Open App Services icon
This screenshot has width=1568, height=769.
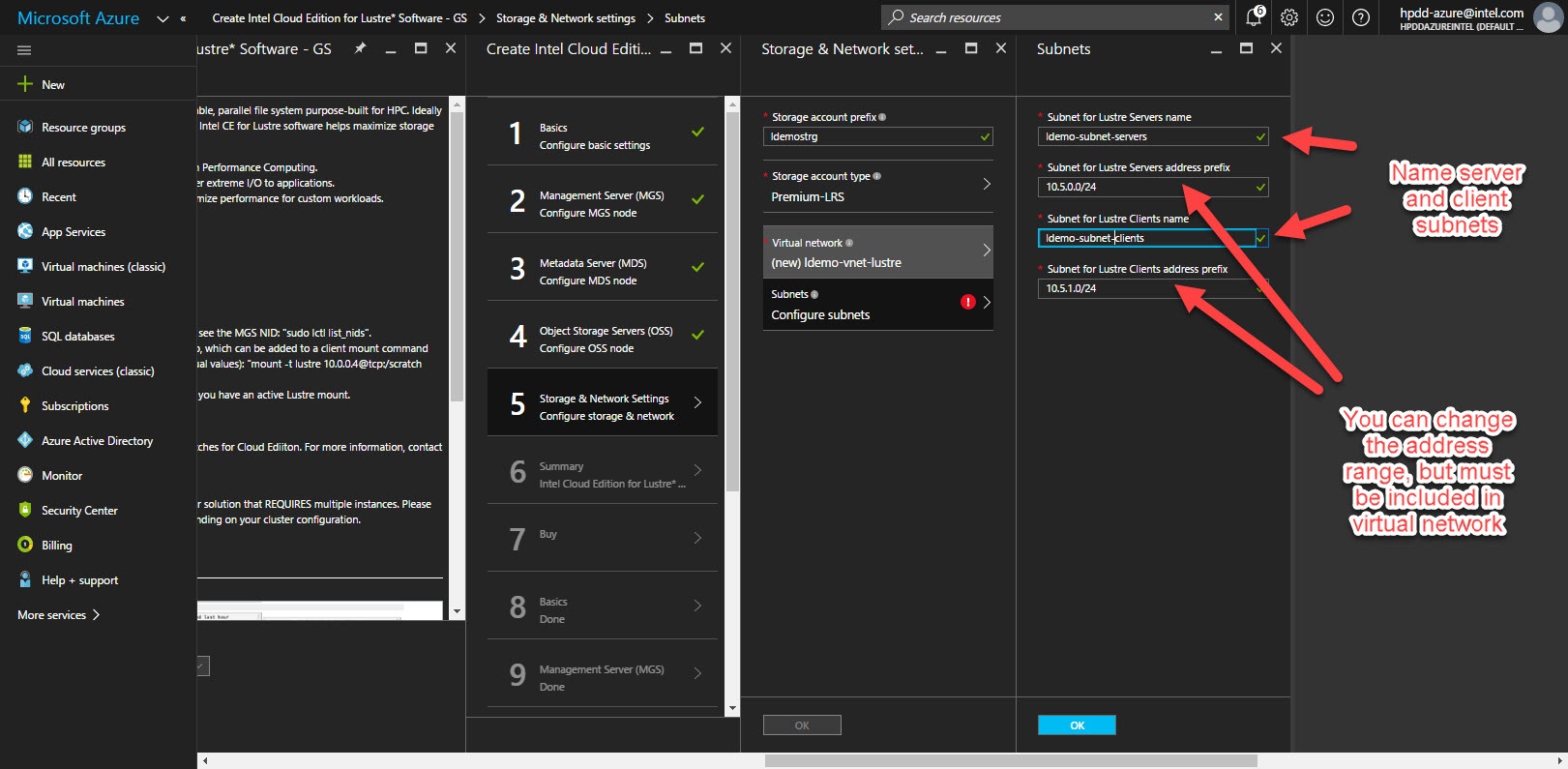tap(25, 231)
